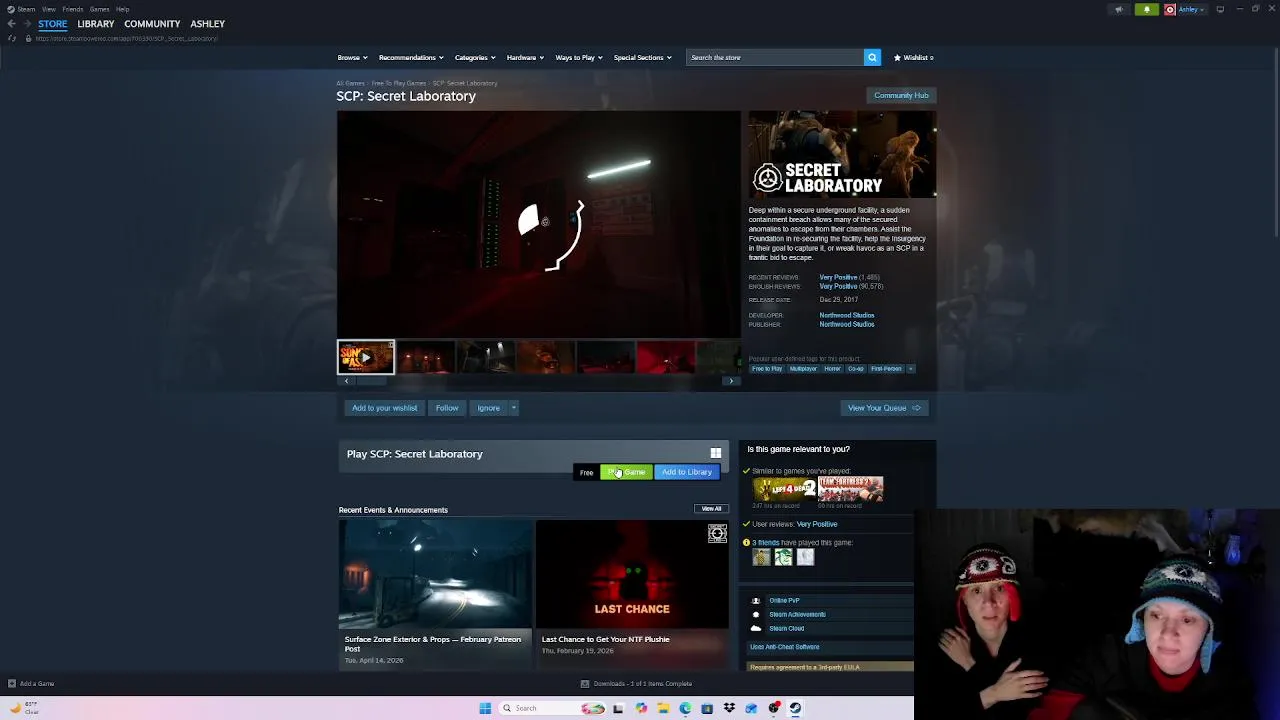
Task: Open the Very Positive recent reviews link
Action: (x=838, y=277)
